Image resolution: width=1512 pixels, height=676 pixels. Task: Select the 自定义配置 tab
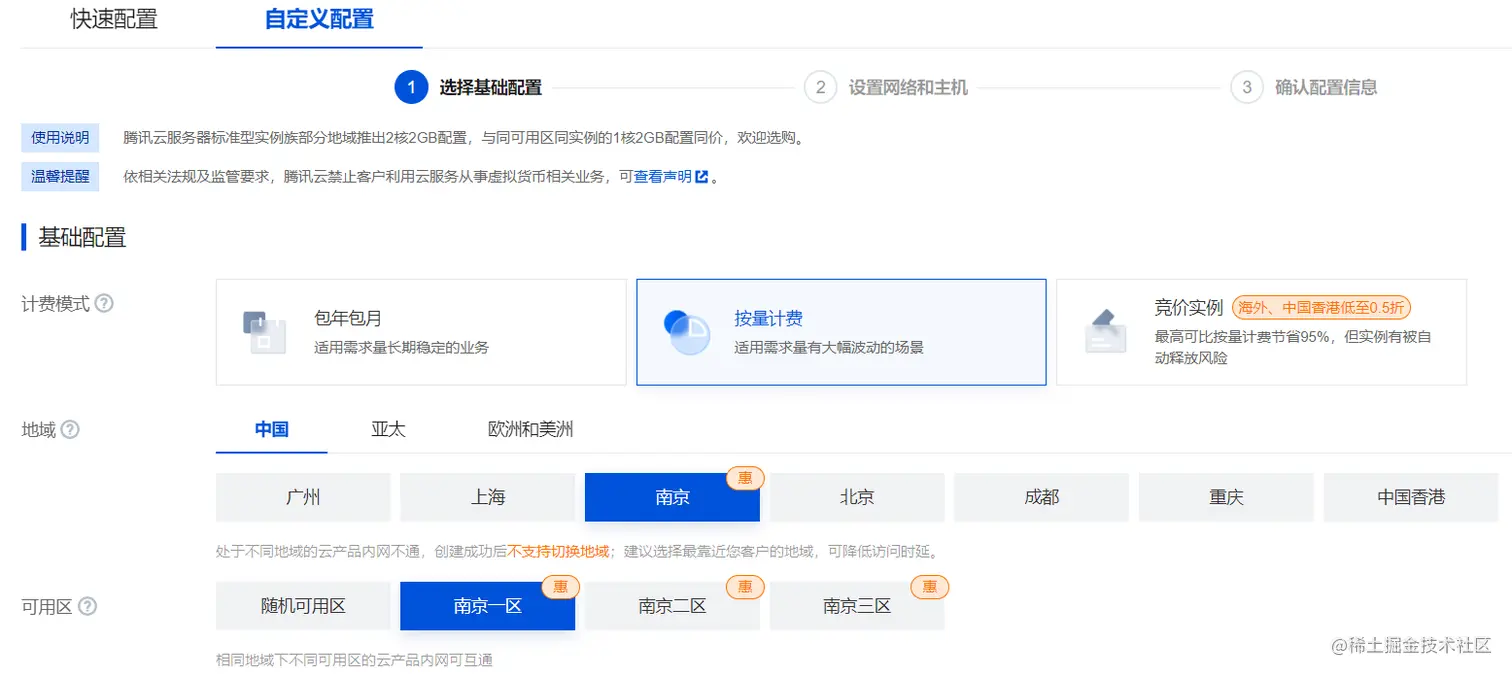319,19
